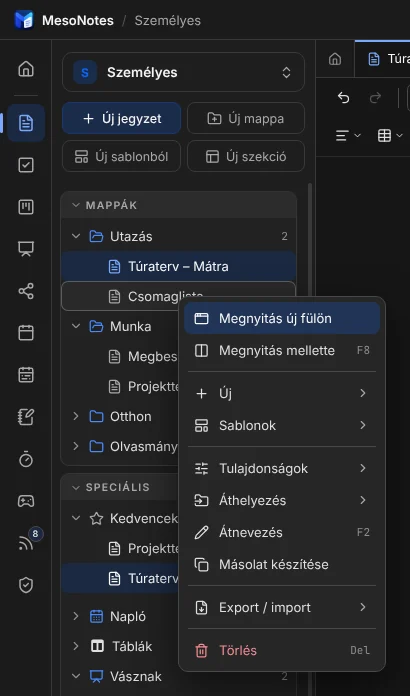Click the MesoNotes logo icon
The width and height of the screenshot is (410, 696).
[x=24, y=20]
